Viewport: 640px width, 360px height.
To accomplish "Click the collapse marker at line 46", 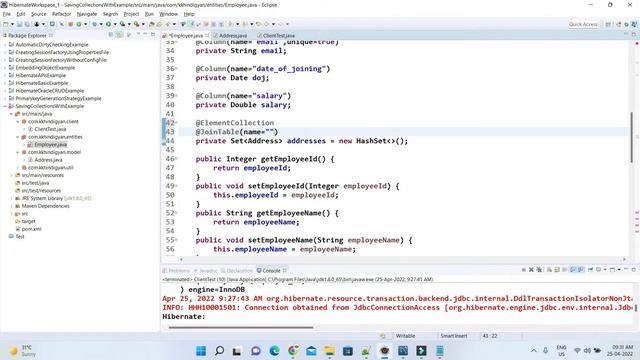I will (176, 158).
